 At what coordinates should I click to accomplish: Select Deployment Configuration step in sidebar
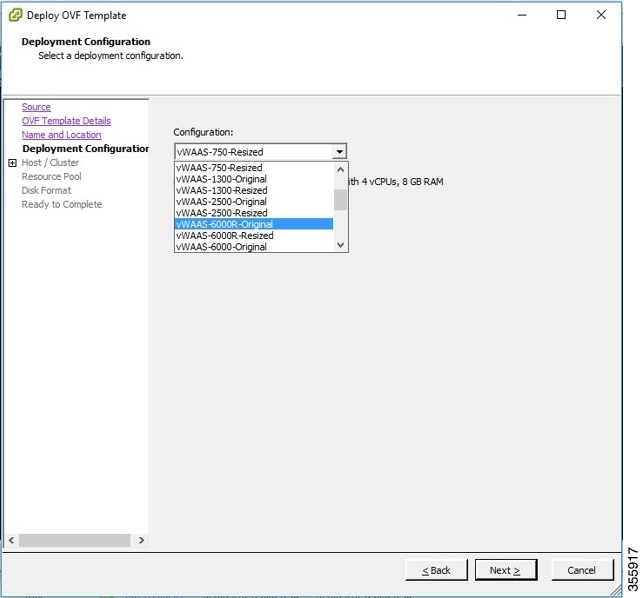click(x=85, y=149)
